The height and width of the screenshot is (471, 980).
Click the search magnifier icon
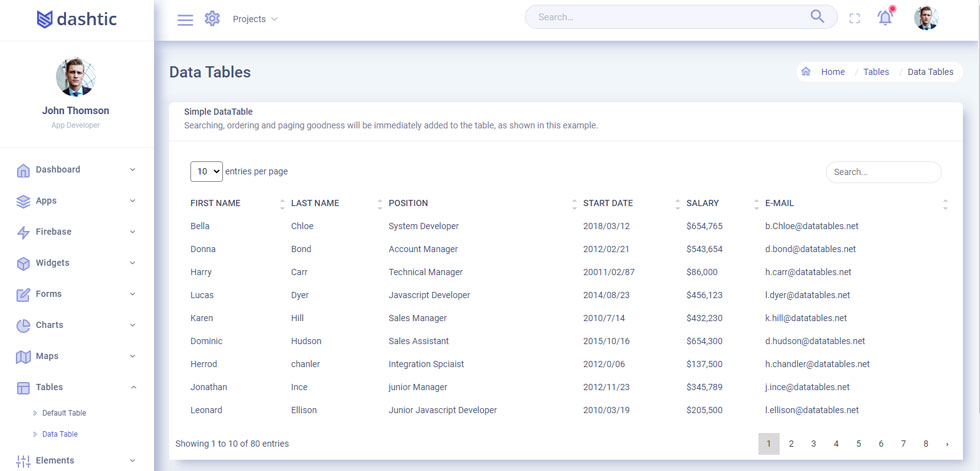coord(817,16)
